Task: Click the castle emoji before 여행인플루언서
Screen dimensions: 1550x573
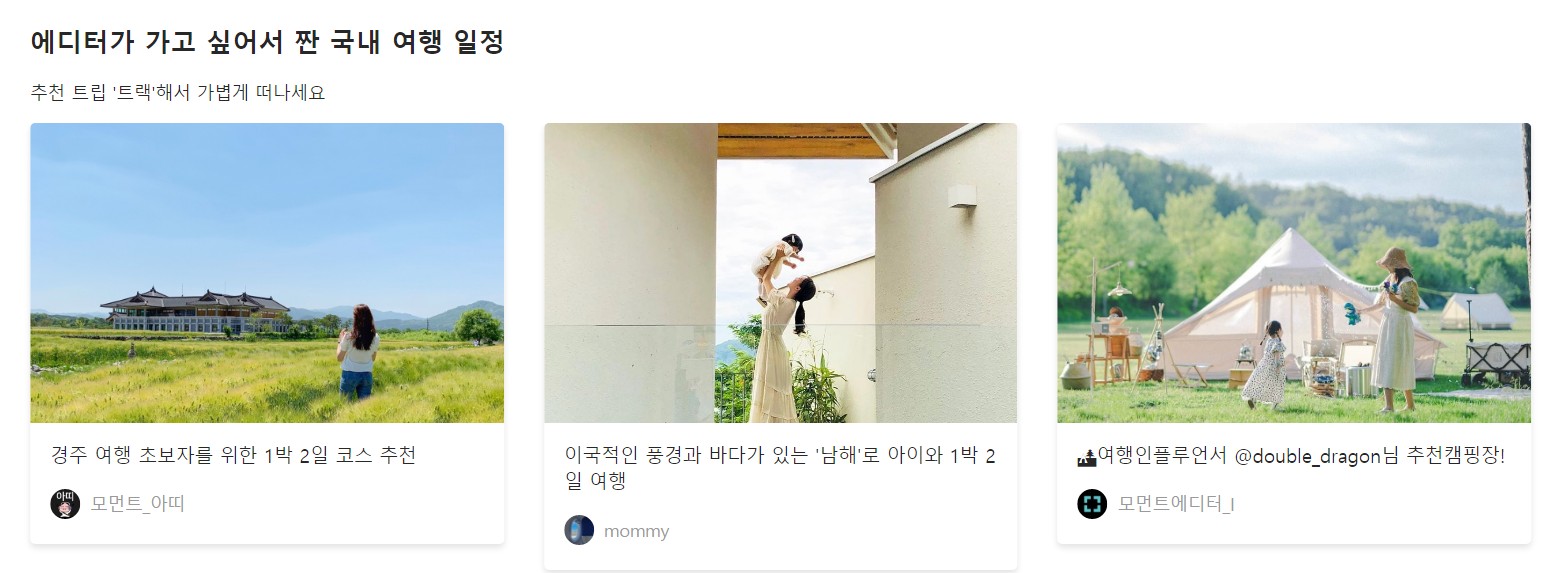Action: click(x=1087, y=456)
